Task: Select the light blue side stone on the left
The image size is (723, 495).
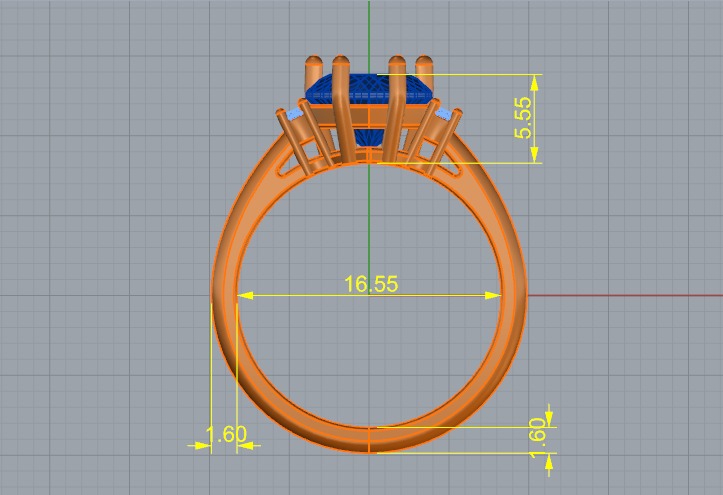Action: click(294, 114)
